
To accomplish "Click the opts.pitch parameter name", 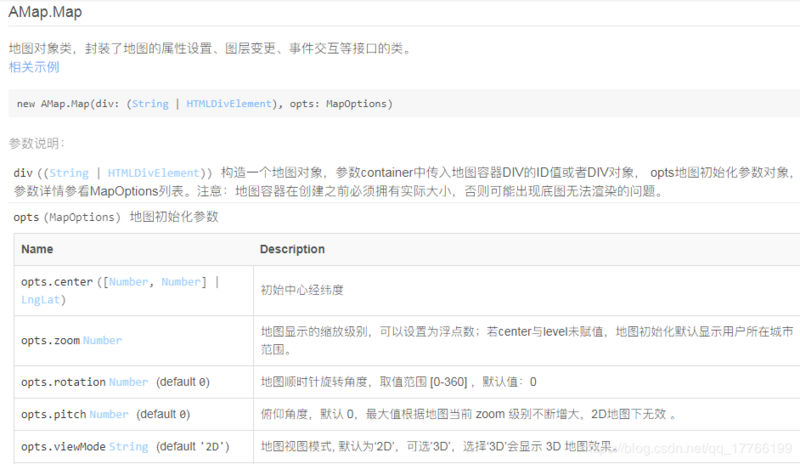I will click(x=54, y=414).
